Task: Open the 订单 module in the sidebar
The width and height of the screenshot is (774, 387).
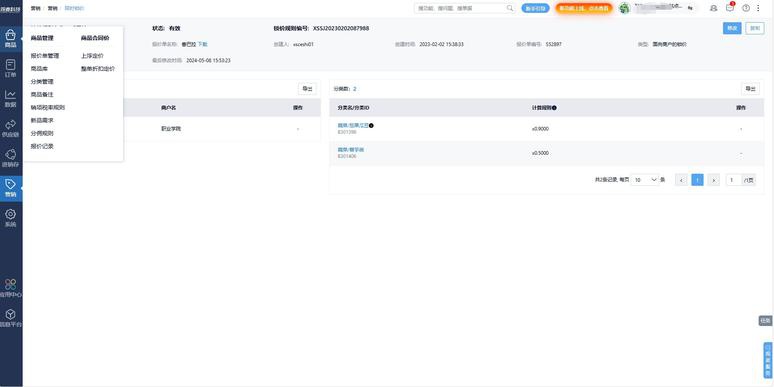Action: 10,68
